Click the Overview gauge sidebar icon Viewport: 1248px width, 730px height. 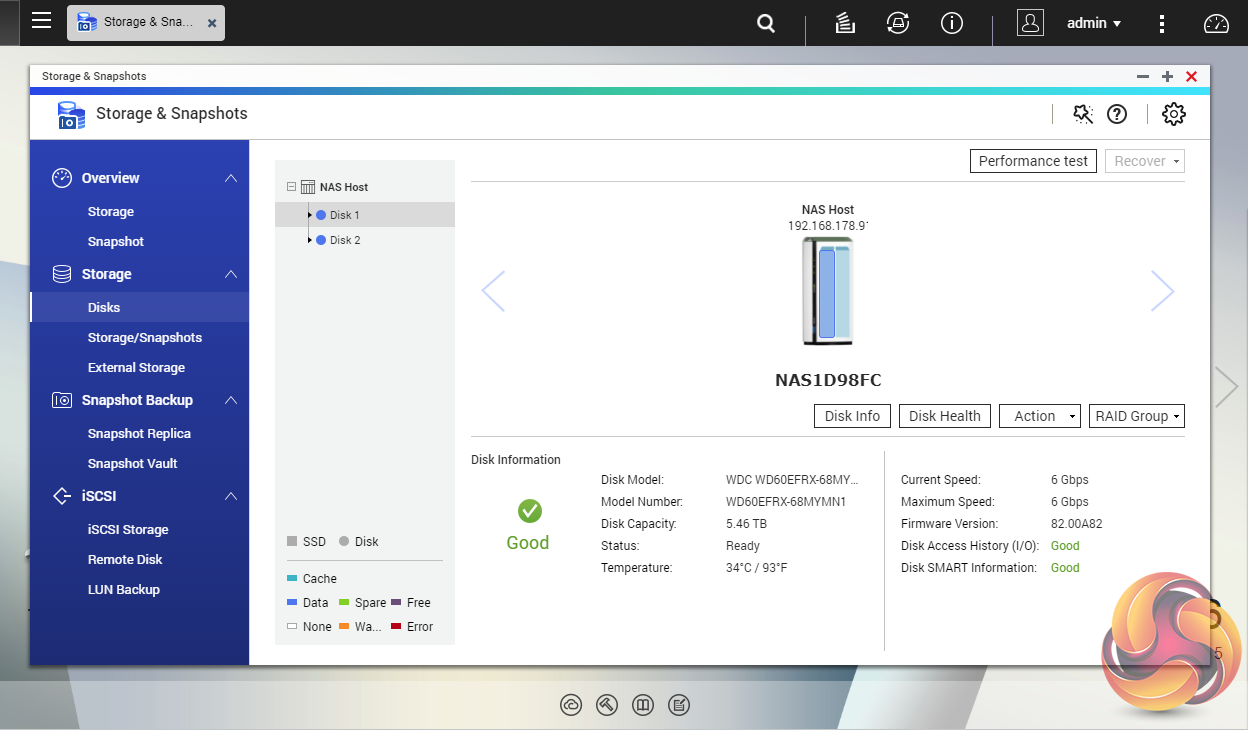pos(62,178)
